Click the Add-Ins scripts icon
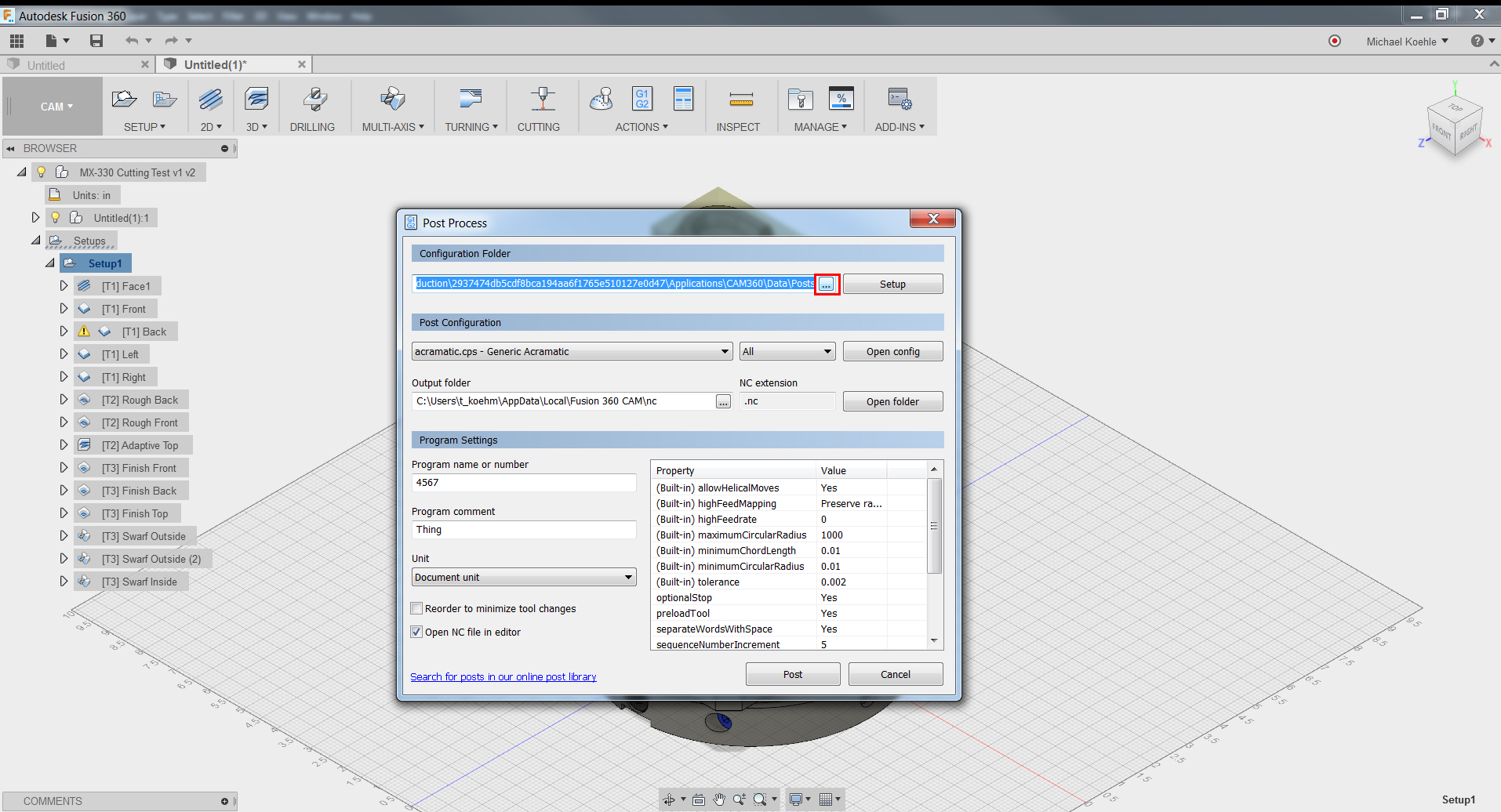1501x812 pixels. [900, 99]
